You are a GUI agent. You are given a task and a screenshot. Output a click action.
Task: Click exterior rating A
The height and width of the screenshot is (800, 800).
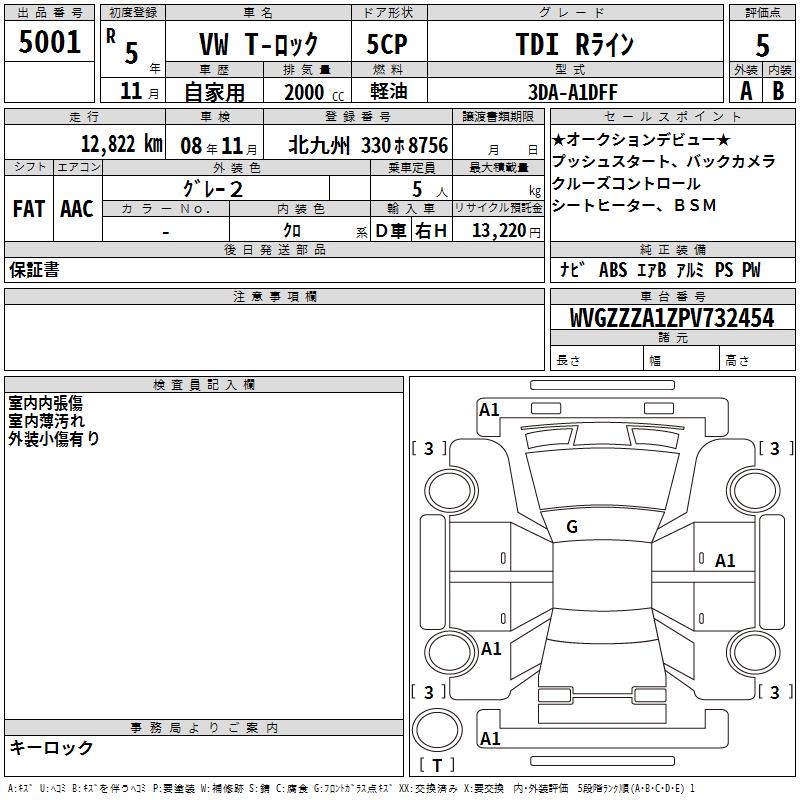(746, 91)
